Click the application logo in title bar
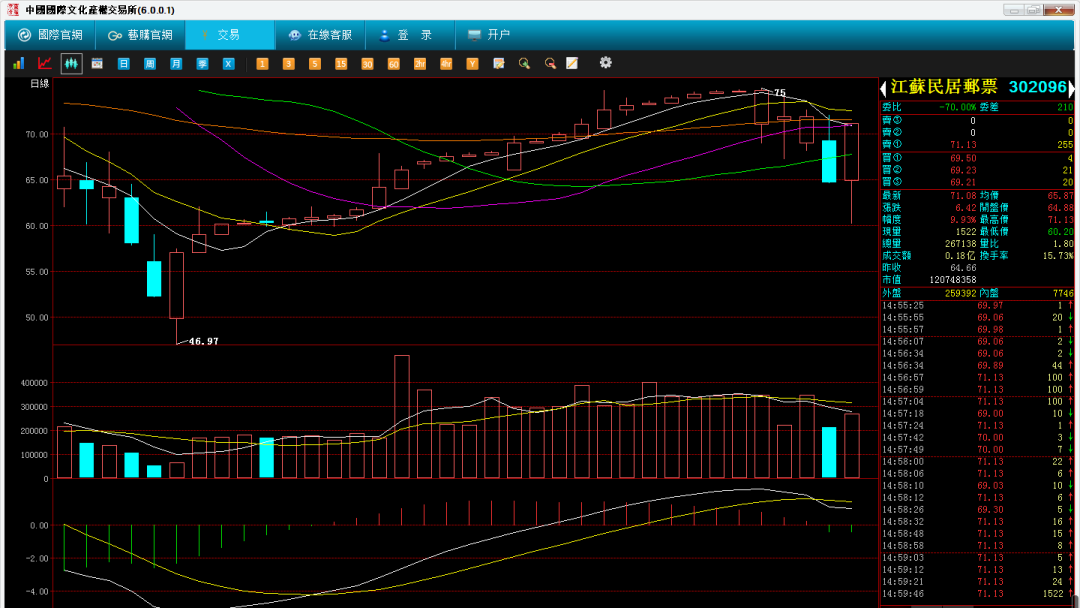The image size is (1080, 608). (x=13, y=10)
